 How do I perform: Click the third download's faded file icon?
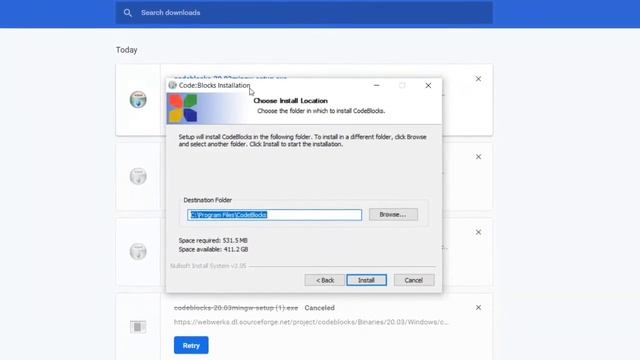pyautogui.click(x=138, y=251)
